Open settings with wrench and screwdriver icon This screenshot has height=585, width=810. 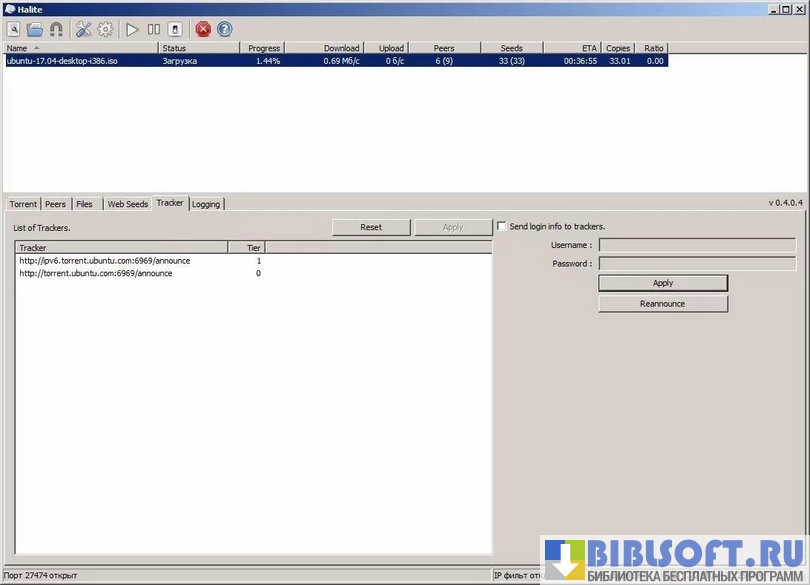[83, 29]
